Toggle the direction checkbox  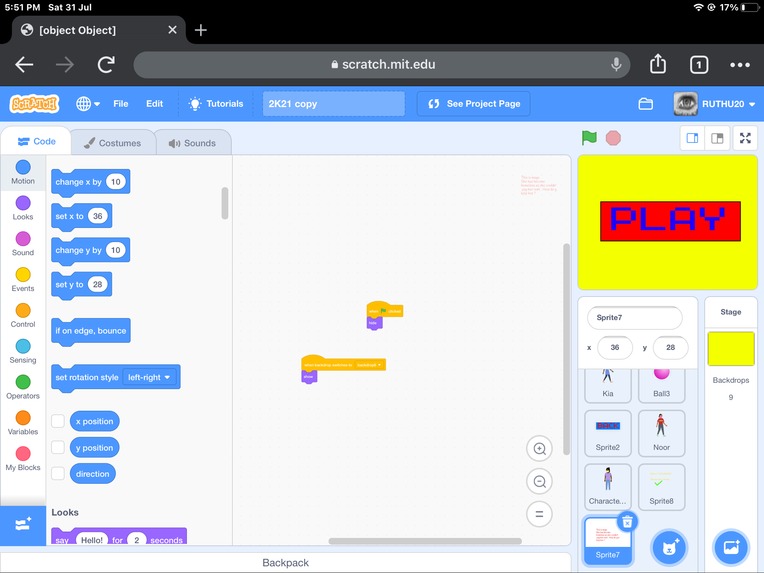pyautogui.click(x=58, y=473)
